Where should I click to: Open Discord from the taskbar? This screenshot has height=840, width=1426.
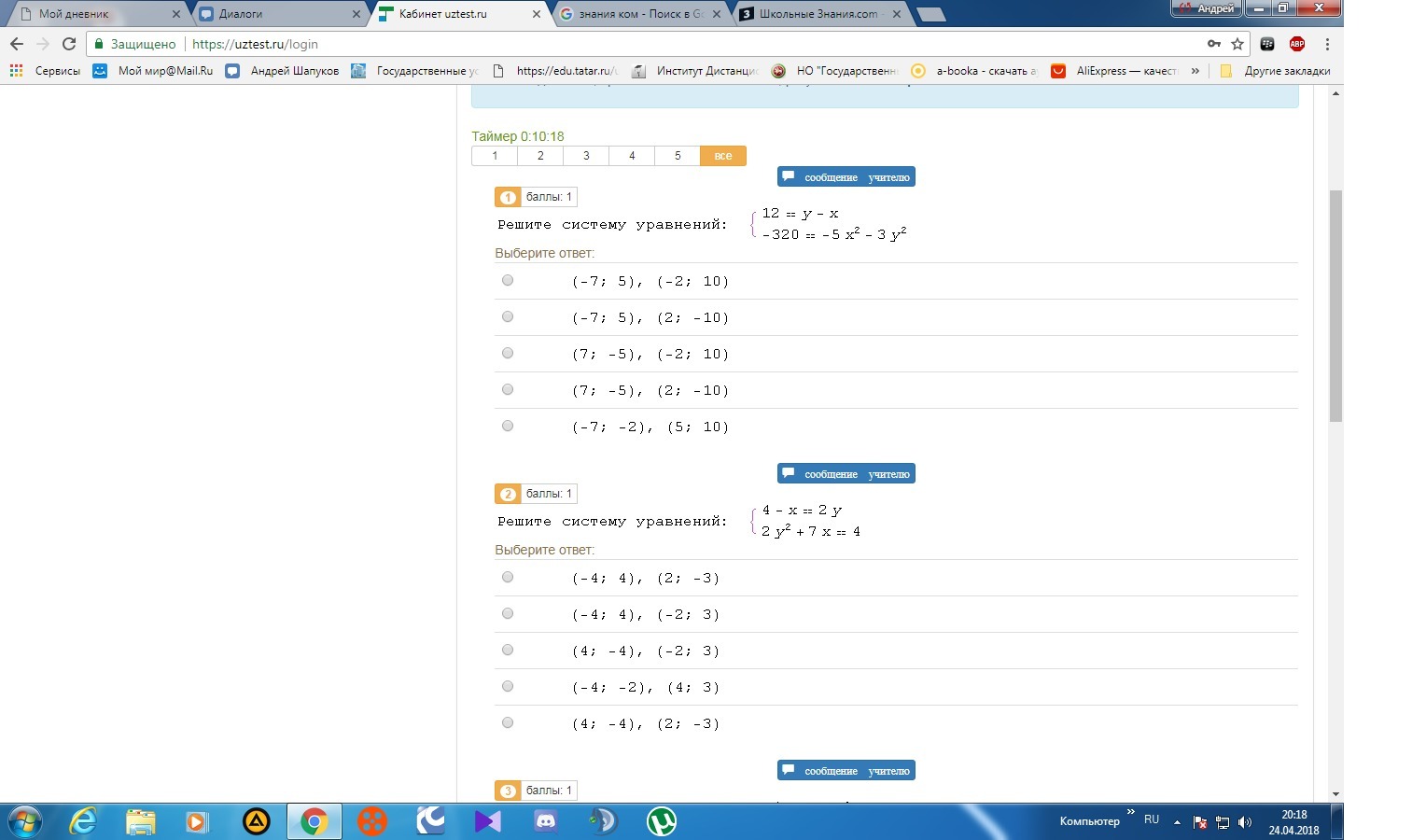click(545, 821)
